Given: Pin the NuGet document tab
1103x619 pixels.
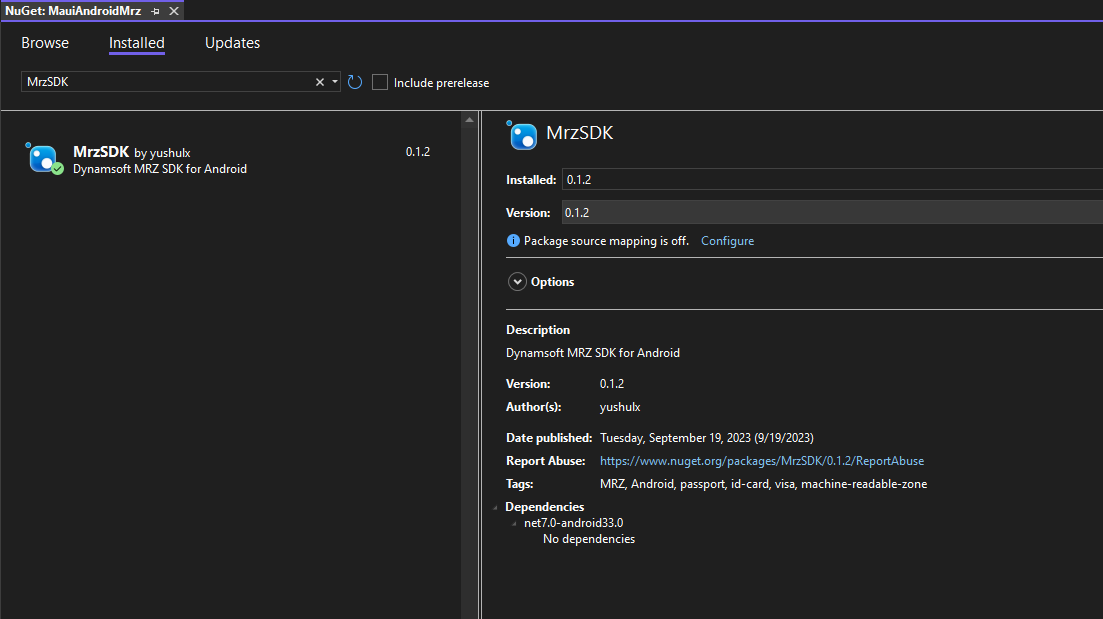Looking at the screenshot, I should (x=155, y=10).
